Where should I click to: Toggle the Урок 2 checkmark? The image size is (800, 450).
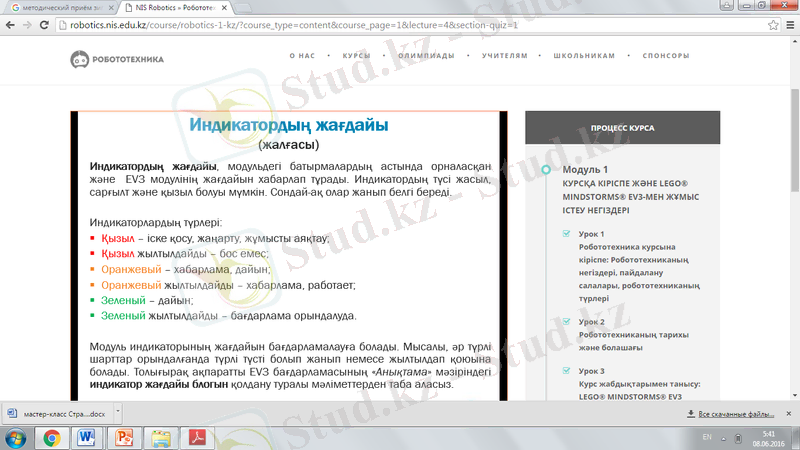point(567,322)
